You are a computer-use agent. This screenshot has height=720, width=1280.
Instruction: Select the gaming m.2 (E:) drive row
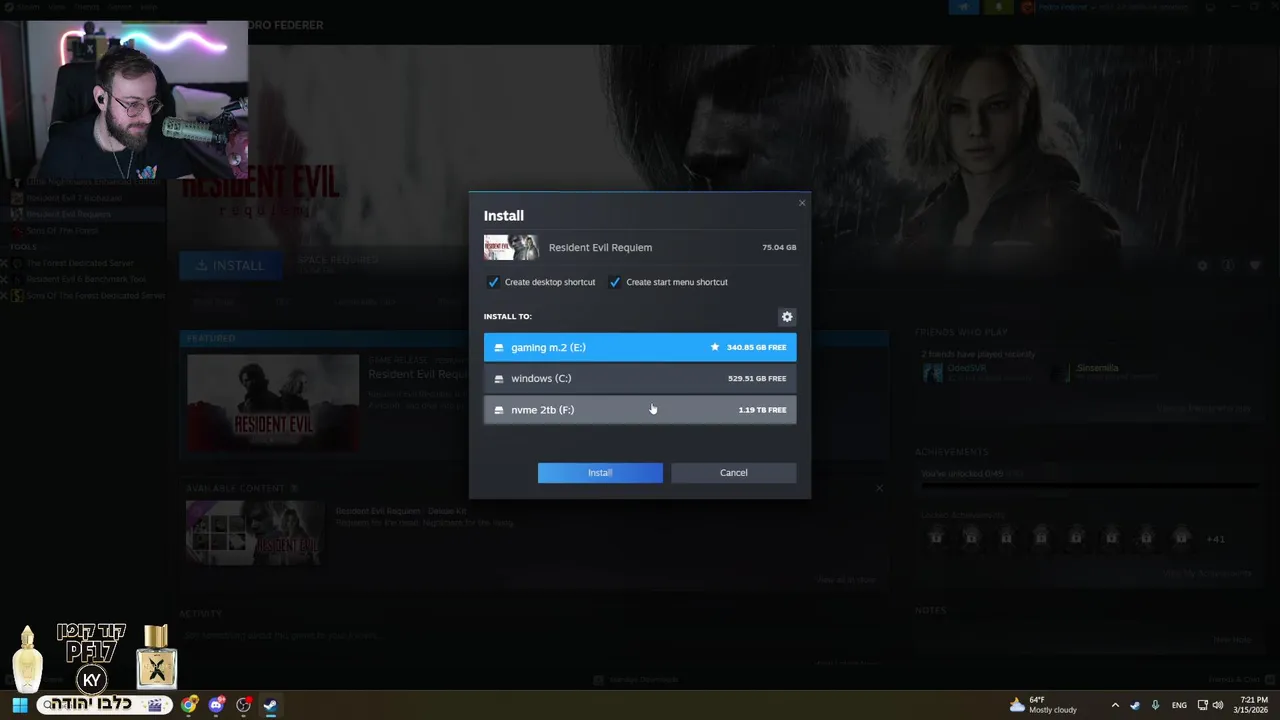click(x=640, y=347)
